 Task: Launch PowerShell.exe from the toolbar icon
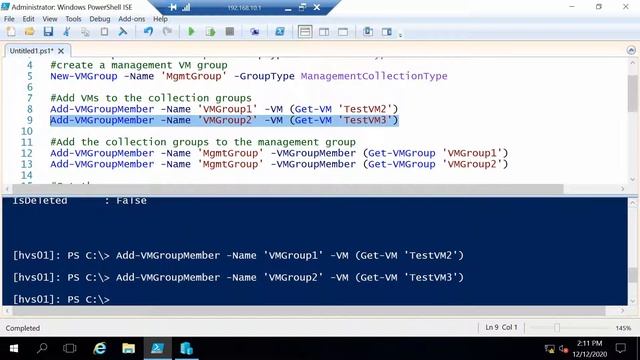coord(280,32)
